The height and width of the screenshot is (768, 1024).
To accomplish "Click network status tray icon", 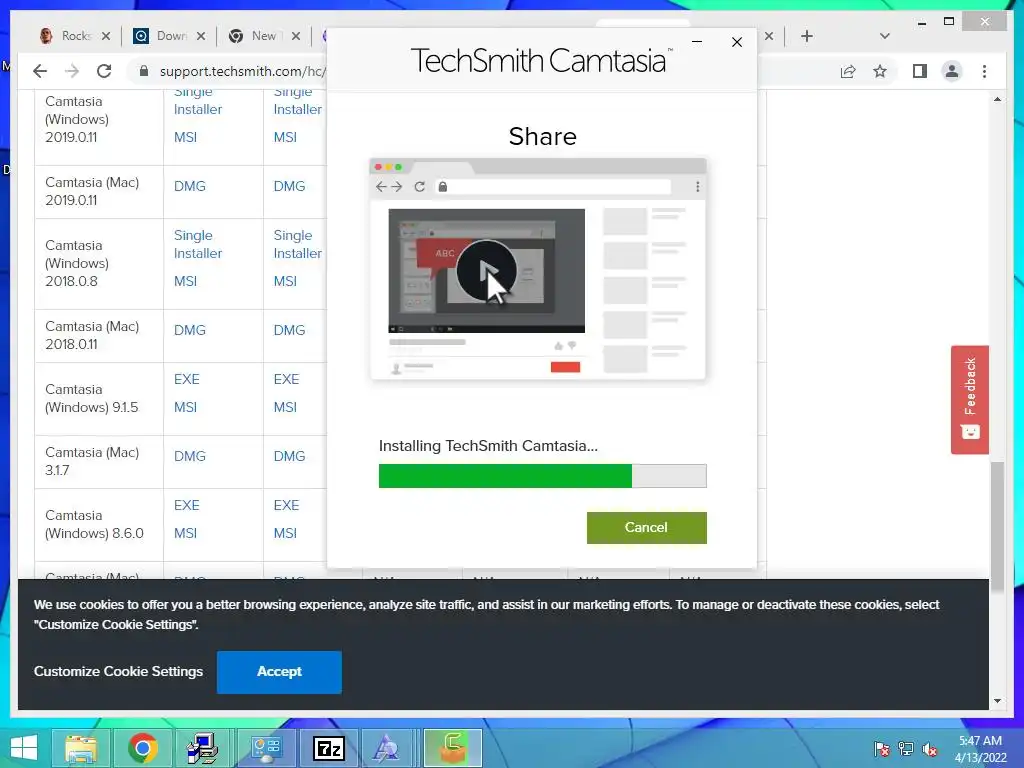I will click(906, 749).
